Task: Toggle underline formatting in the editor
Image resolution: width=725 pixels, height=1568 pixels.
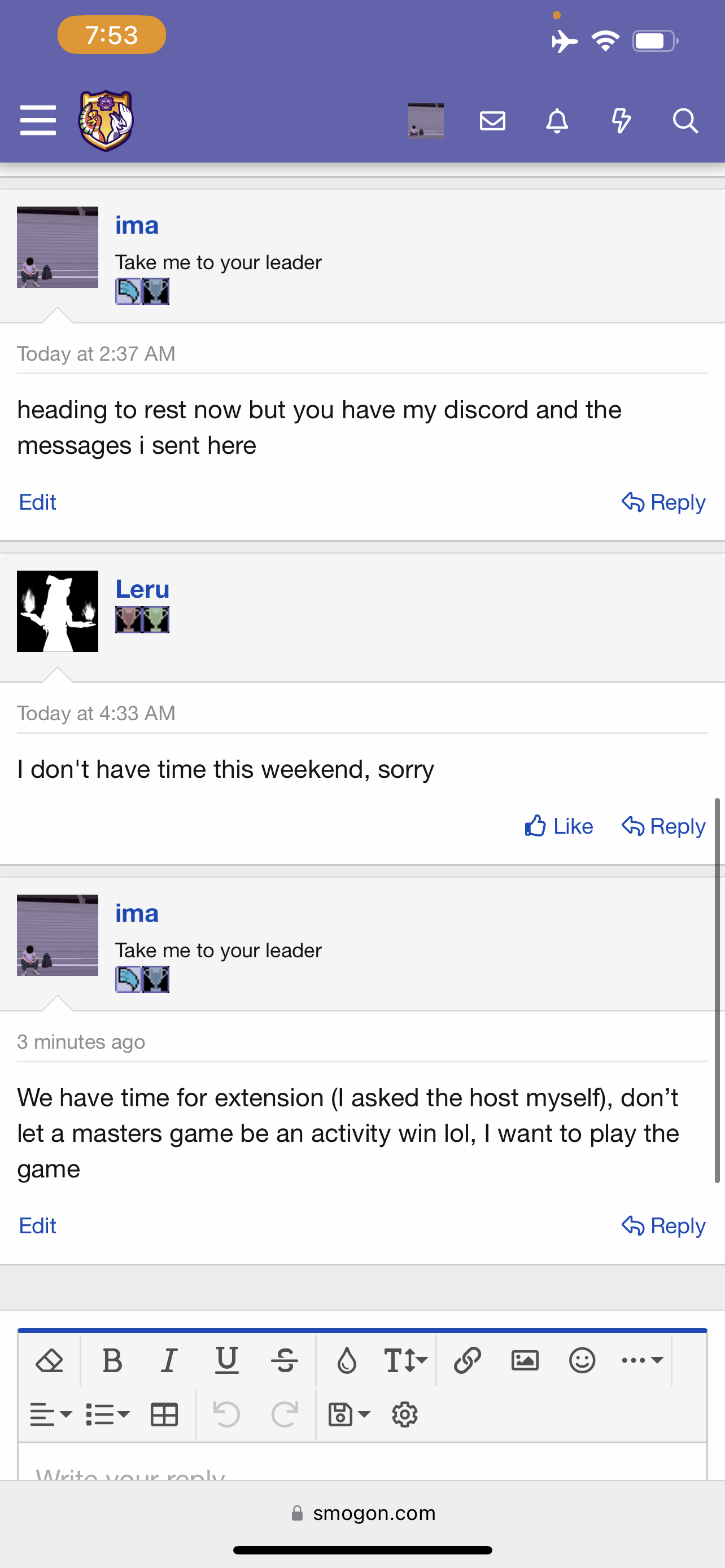Action: point(227,1360)
